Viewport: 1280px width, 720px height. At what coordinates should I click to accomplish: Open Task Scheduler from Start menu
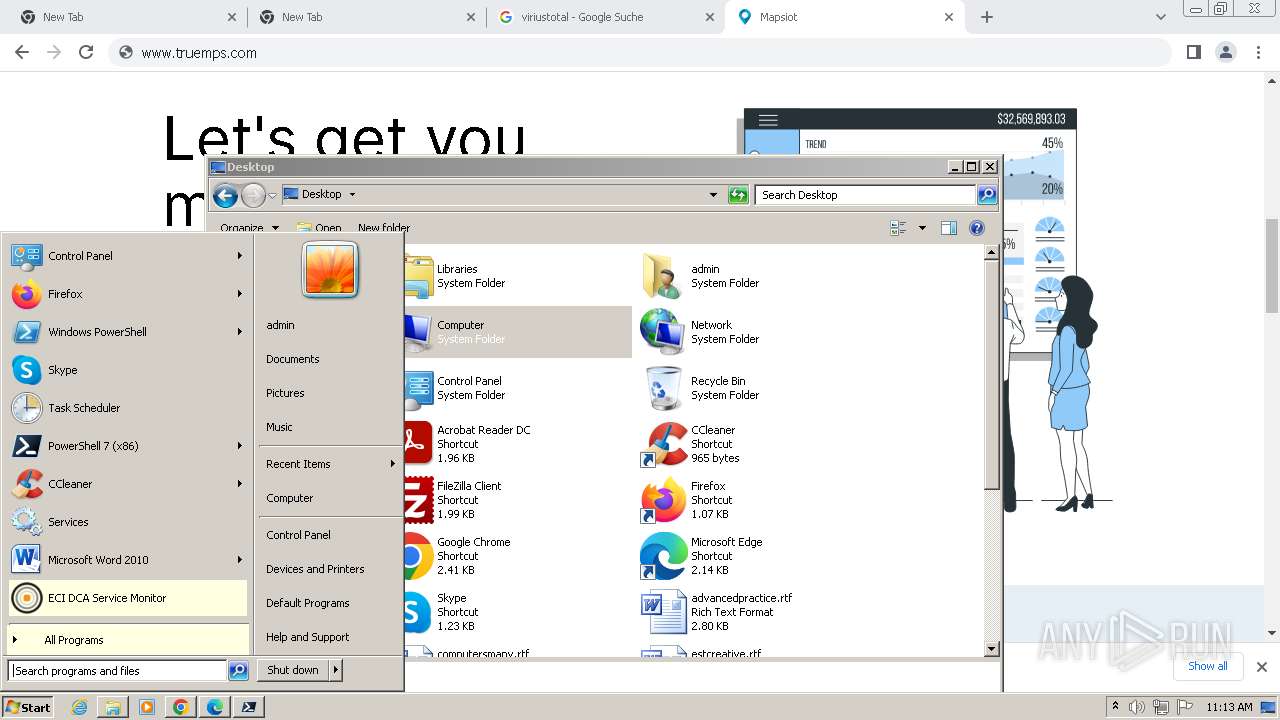click(127, 408)
